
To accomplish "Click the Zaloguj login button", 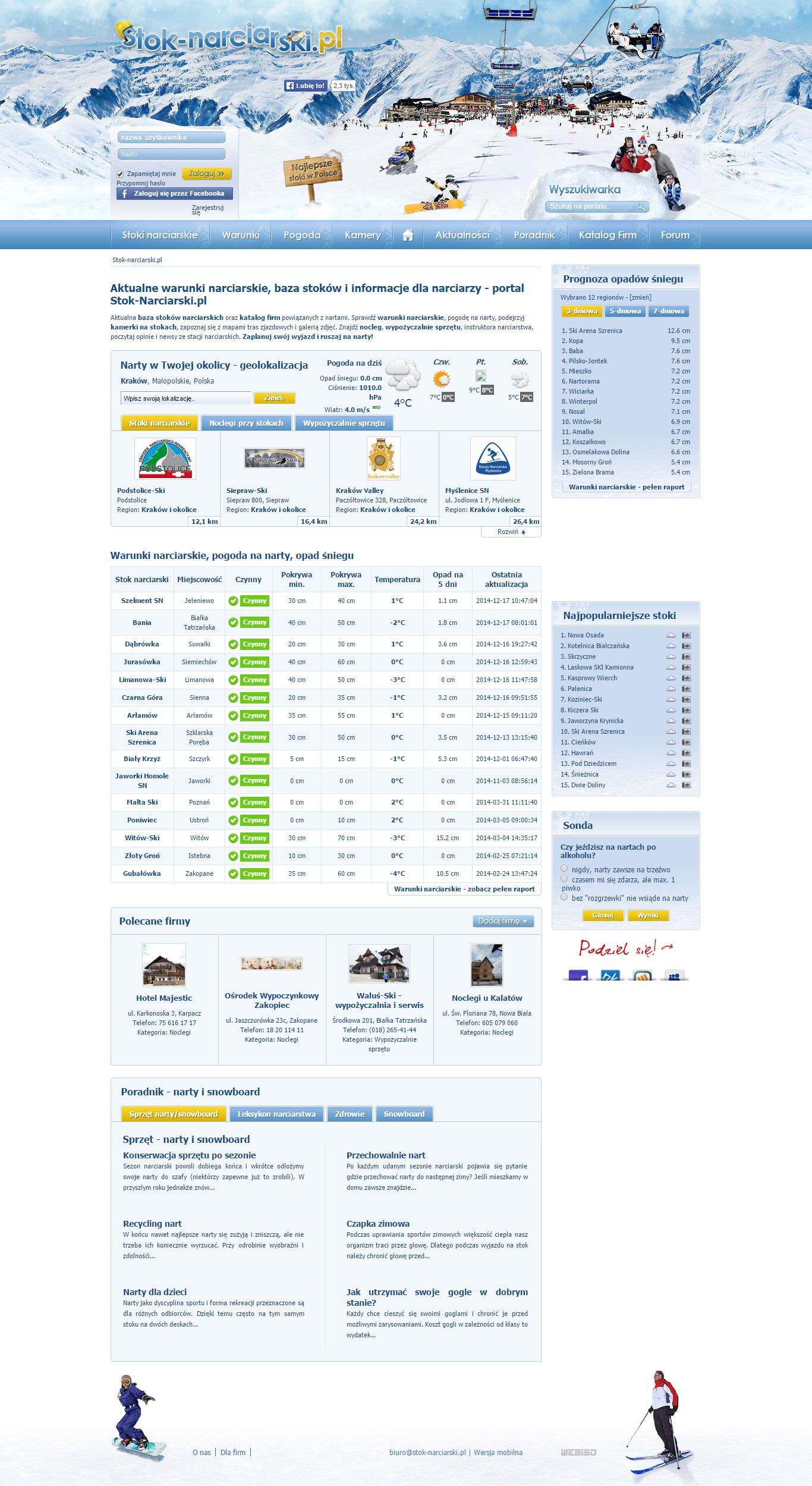I will [206, 174].
